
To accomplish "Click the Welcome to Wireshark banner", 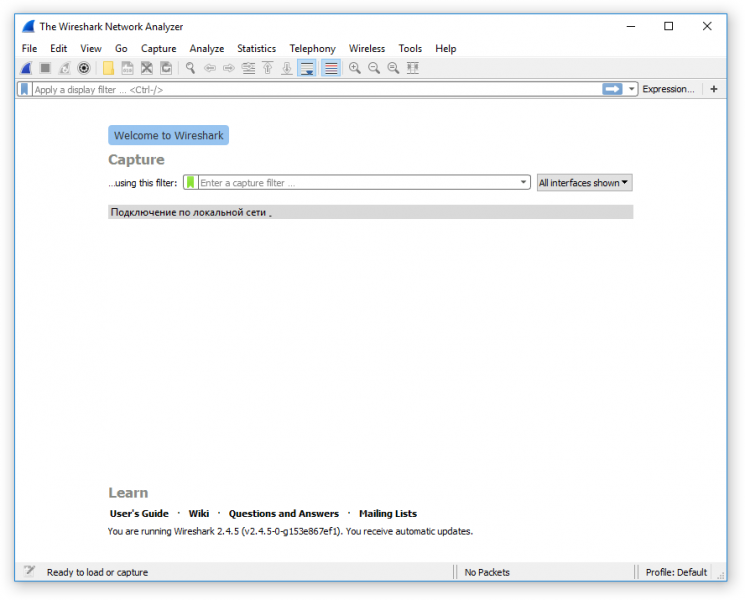I will 169,135.
